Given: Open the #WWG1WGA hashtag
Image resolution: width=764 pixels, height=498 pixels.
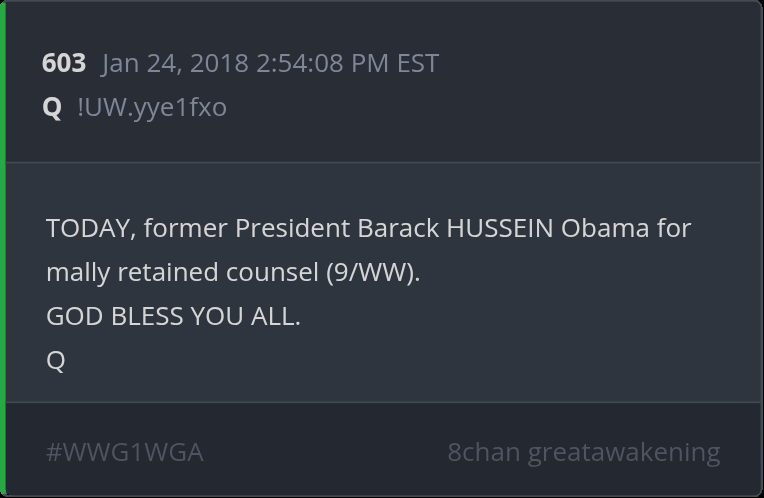Looking at the screenshot, I should [x=125, y=452].
